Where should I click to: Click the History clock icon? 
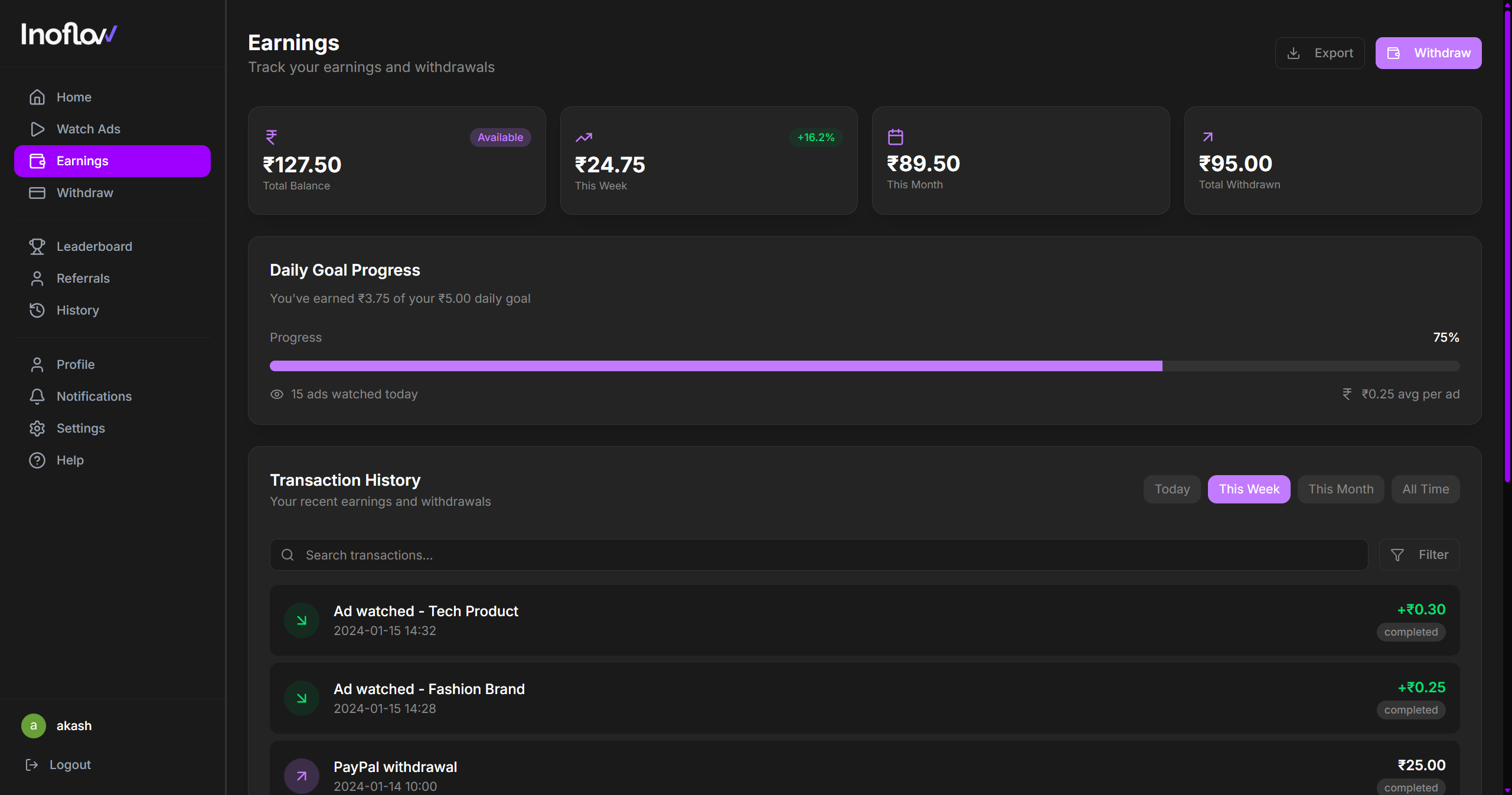click(37, 310)
